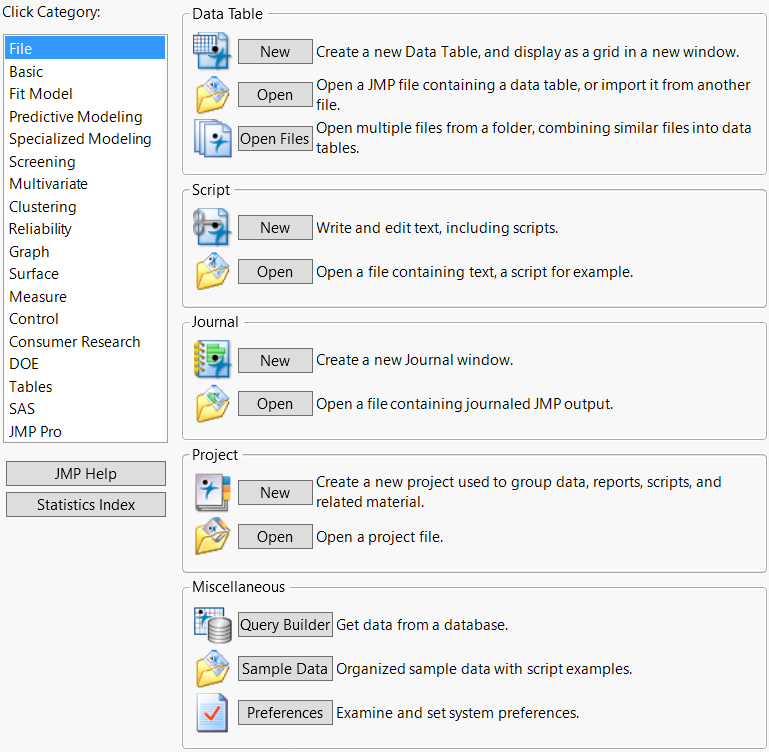Viewport: 769px width, 752px height.
Task: Click text 'Examine and set system preferences.'
Action: coord(458,713)
